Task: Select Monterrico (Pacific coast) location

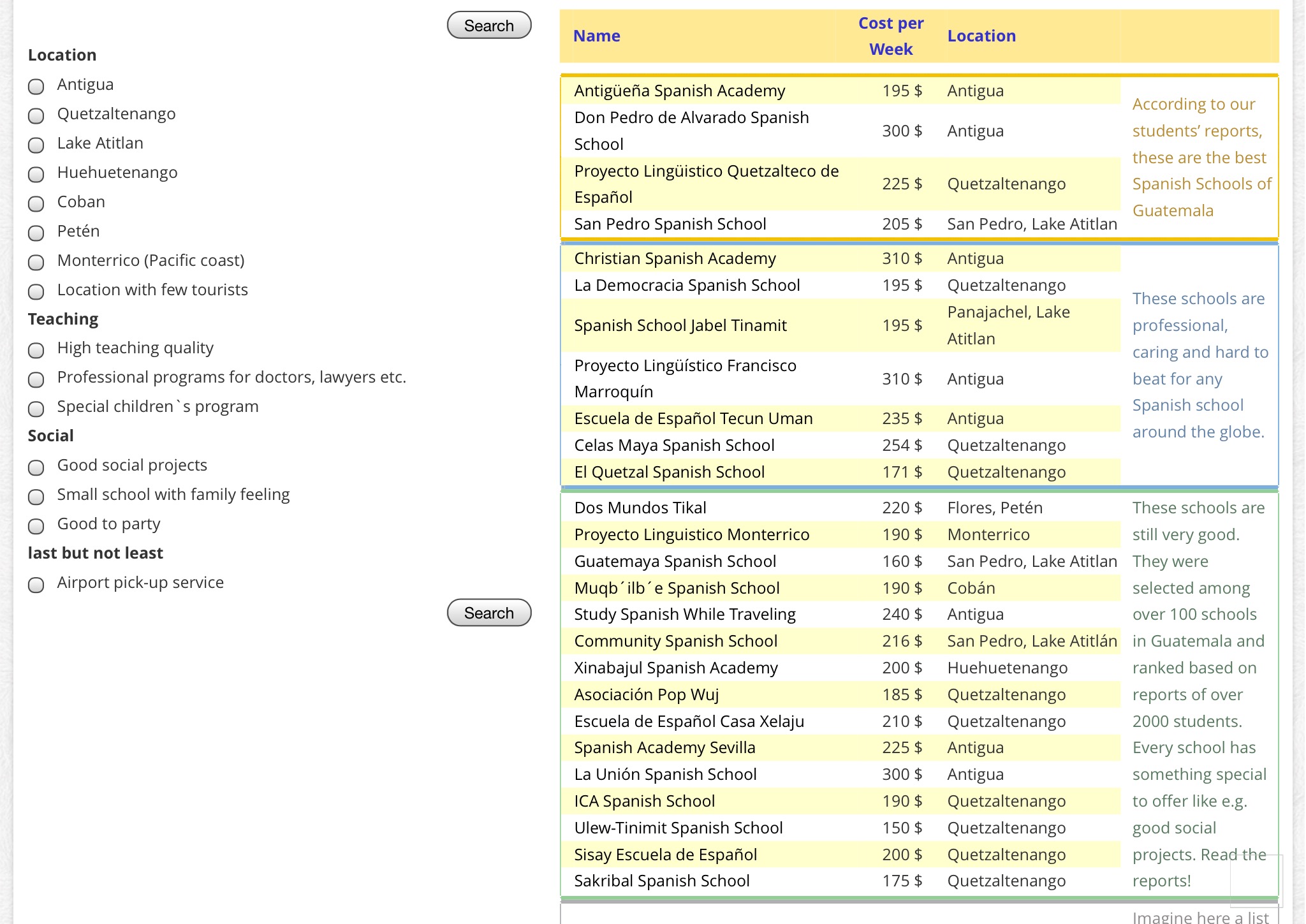Action: (x=36, y=262)
